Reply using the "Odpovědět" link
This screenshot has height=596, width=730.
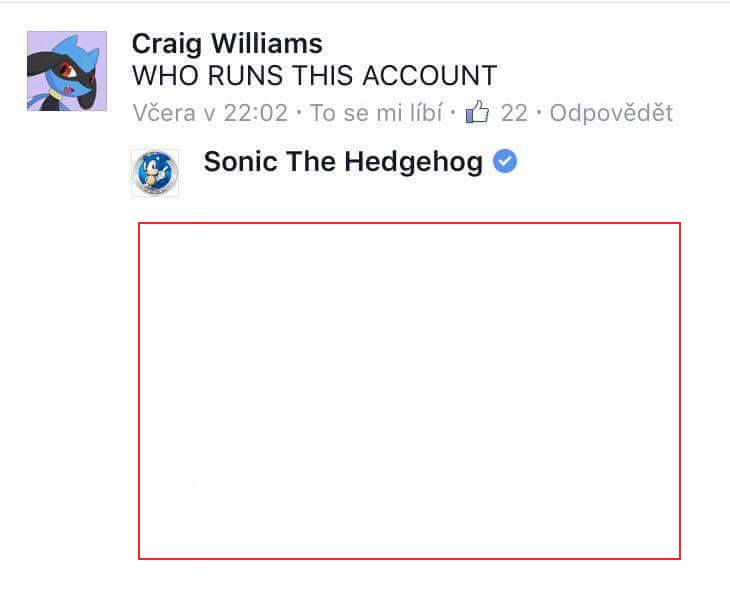[611, 113]
